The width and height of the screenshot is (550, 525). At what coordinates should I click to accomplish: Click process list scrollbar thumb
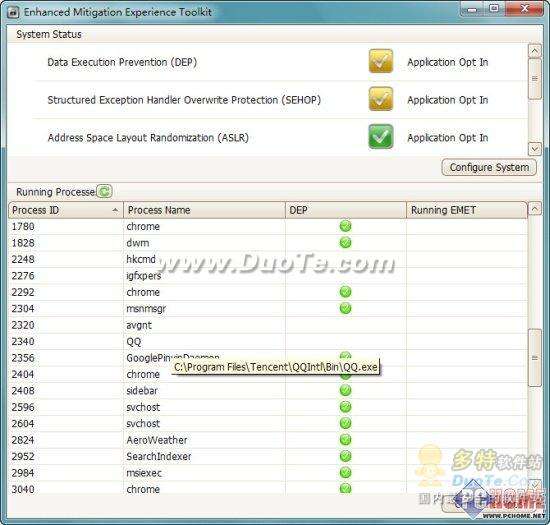[x=535, y=358]
